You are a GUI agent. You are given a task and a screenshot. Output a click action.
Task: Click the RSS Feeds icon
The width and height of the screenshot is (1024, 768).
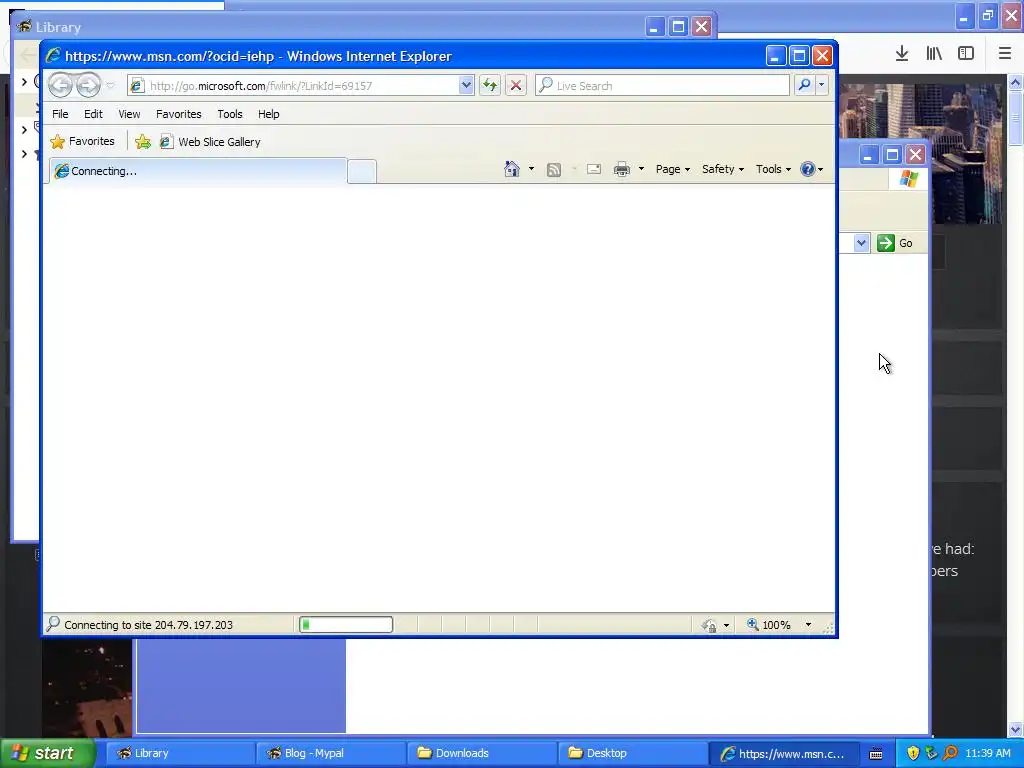tap(554, 170)
